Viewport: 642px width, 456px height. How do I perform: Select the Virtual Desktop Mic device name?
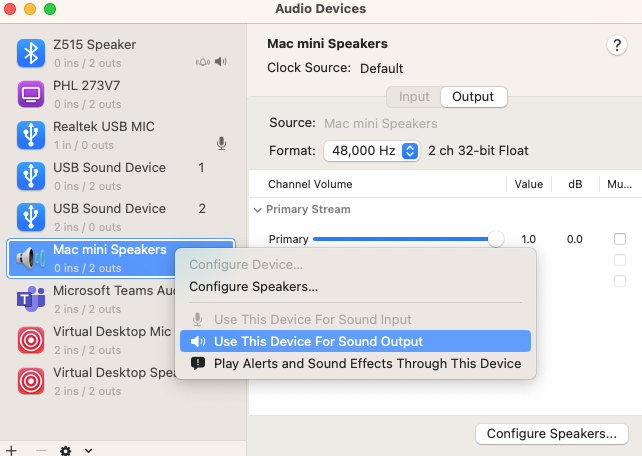[112, 332]
